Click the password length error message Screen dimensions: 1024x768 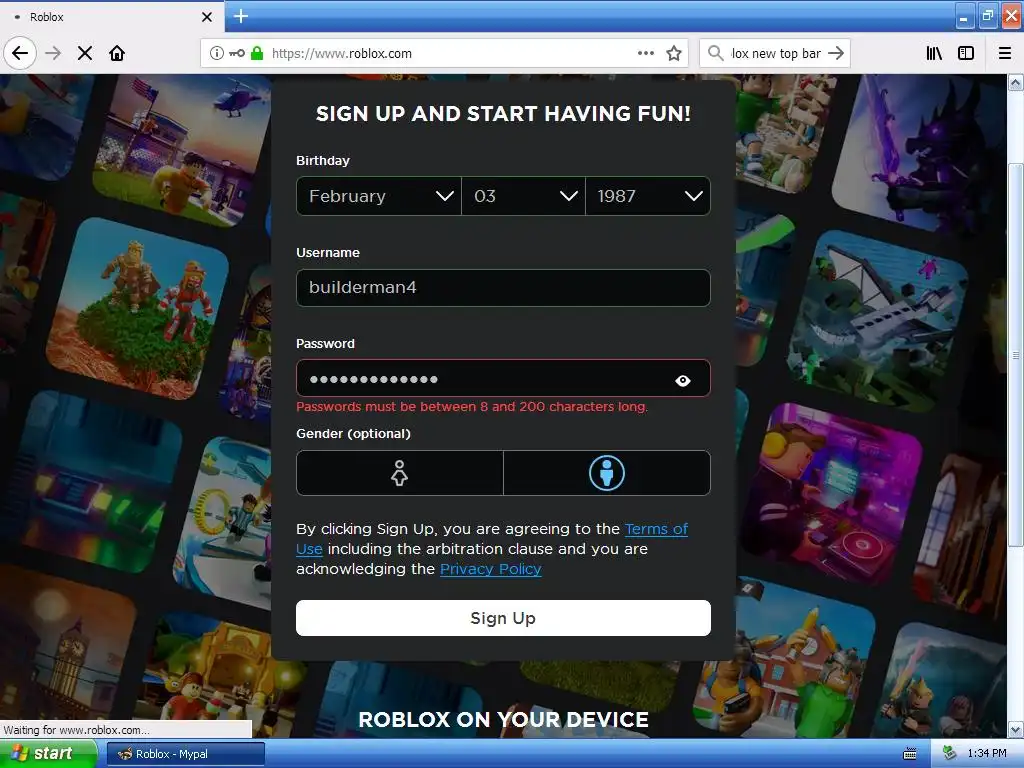coord(472,407)
